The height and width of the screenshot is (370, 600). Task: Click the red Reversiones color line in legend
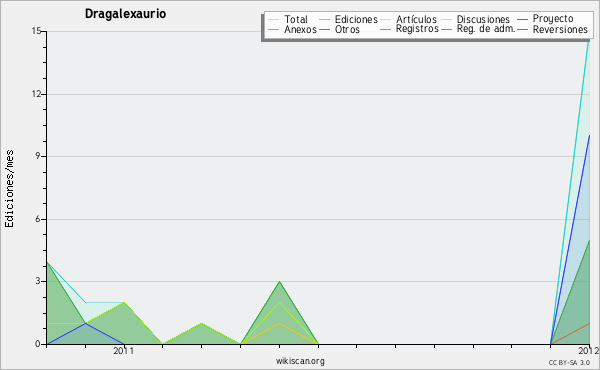[x=522, y=29]
